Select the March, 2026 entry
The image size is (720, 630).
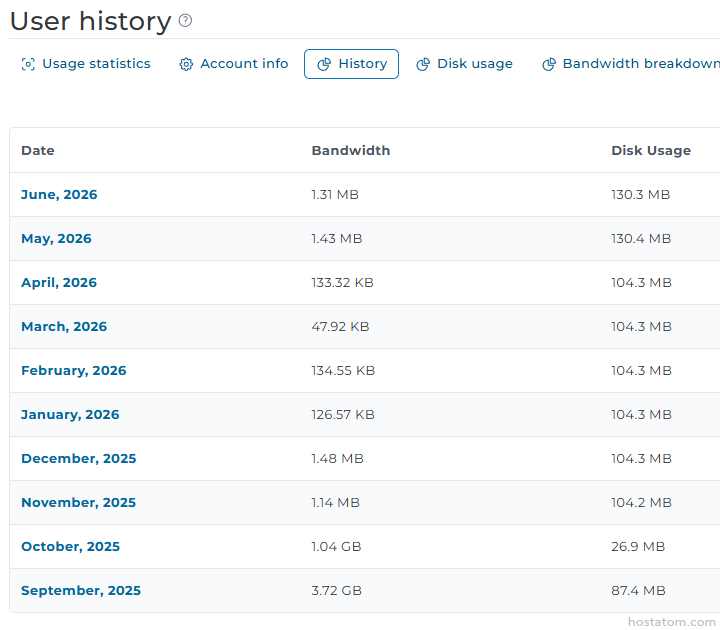[x=64, y=326]
